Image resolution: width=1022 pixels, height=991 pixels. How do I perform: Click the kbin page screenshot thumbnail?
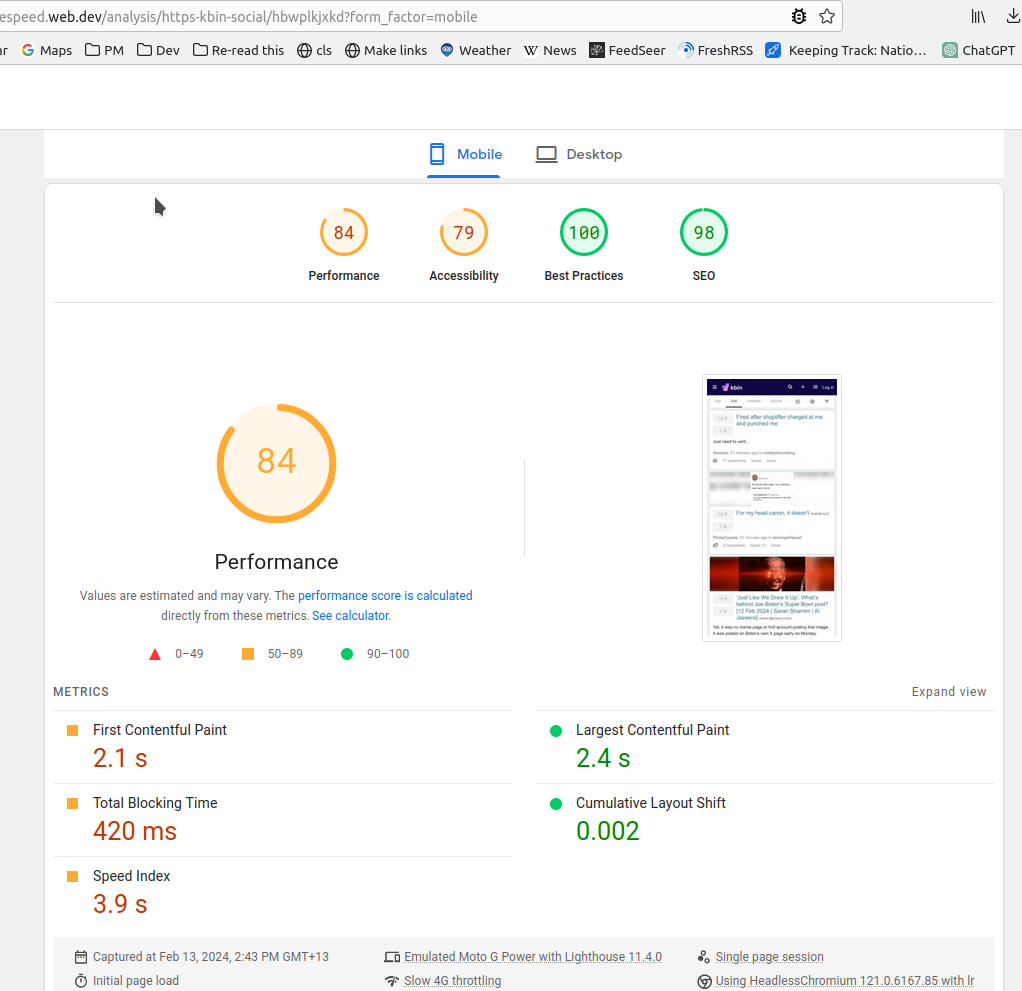(771, 508)
